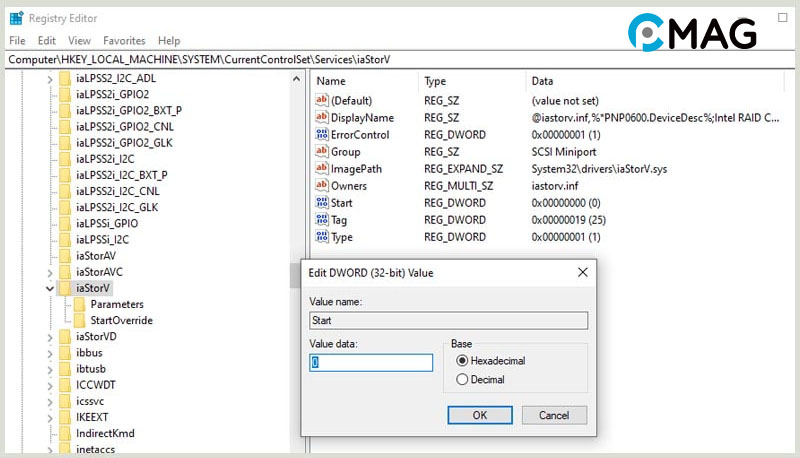Click the string icon beside DisplayName

[x=322, y=117]
